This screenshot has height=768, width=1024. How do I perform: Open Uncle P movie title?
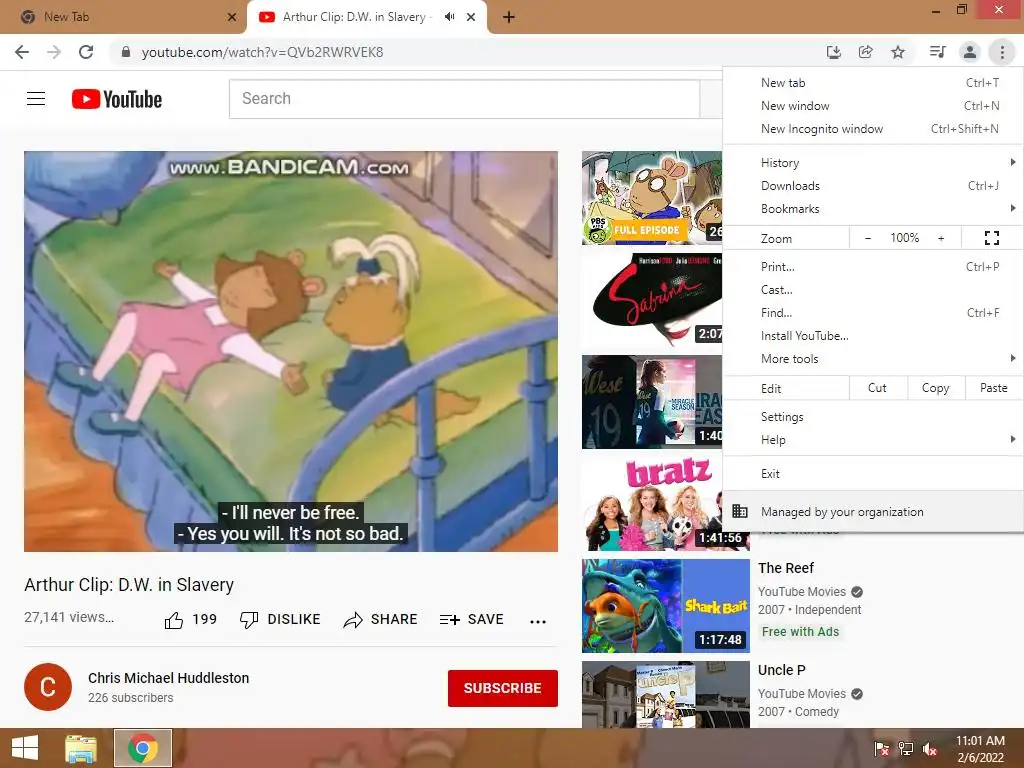pyautogui.click(x=782, y=670)
